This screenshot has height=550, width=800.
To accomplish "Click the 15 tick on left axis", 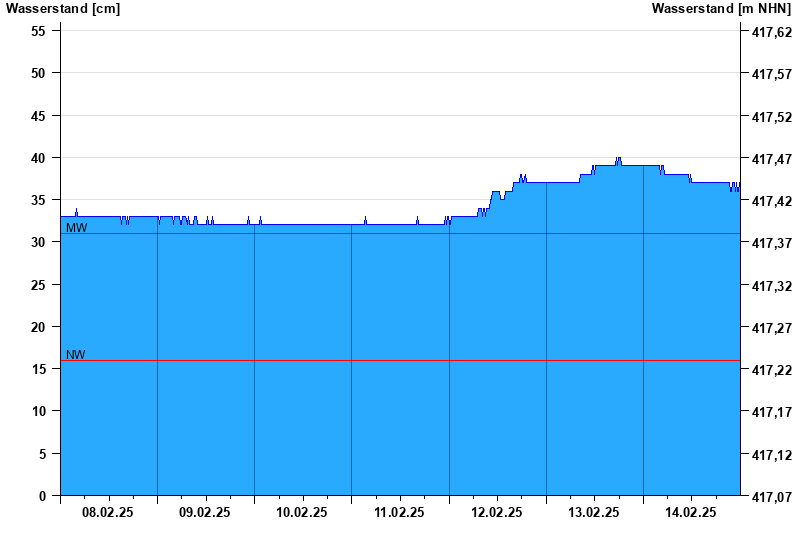I will 39,369.
